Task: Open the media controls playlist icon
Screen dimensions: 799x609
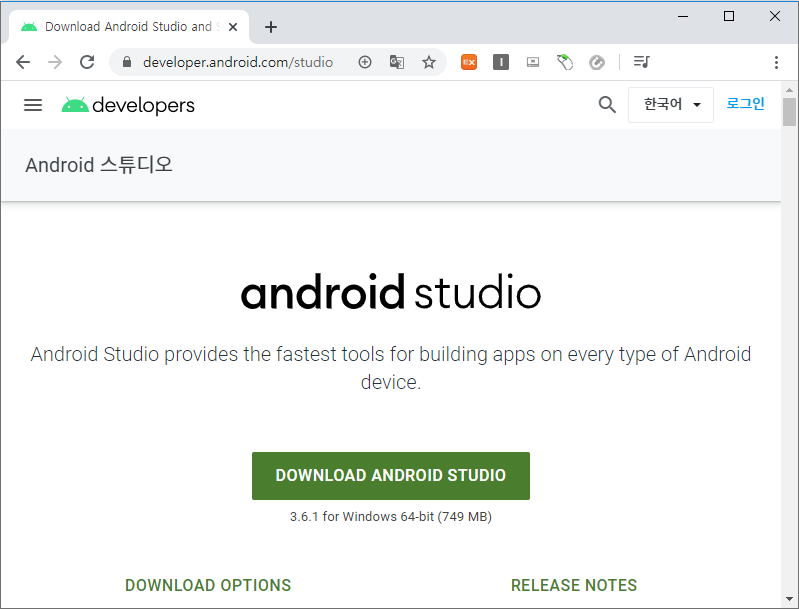Action: 642,62
